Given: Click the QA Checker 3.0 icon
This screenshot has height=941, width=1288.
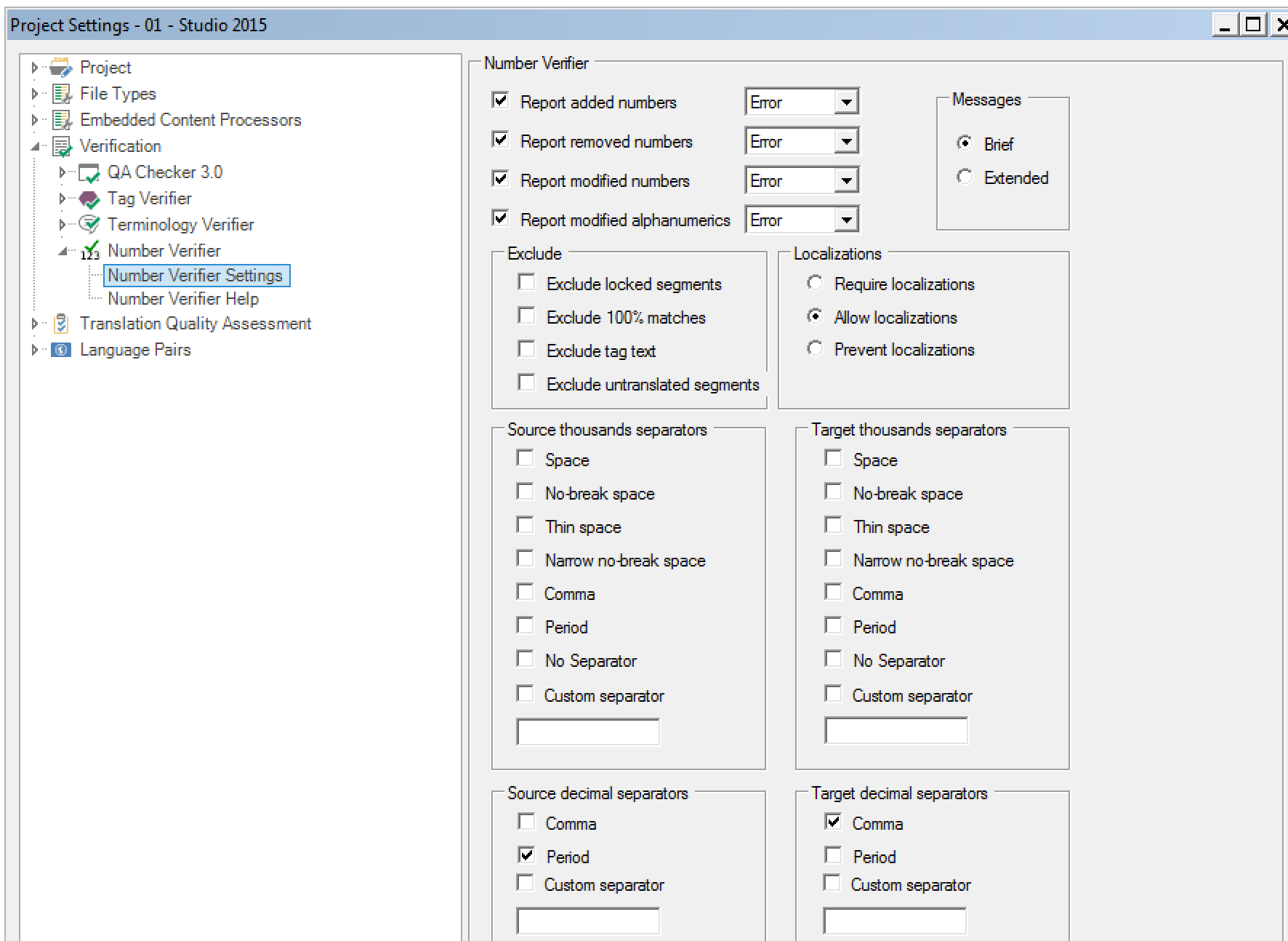Looking at the screenshot, I should point(89,173).
